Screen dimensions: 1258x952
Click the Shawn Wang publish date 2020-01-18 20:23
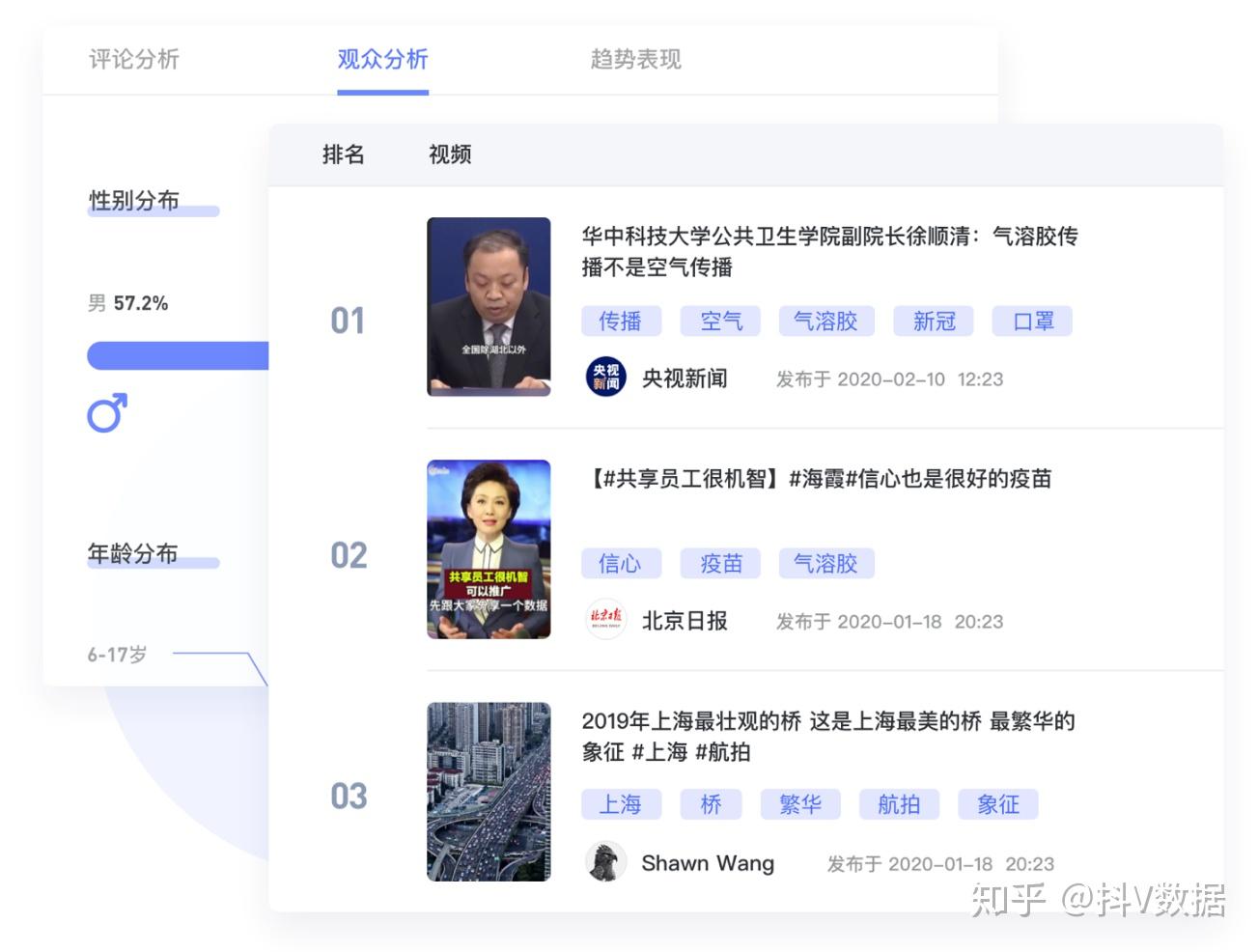939,864
